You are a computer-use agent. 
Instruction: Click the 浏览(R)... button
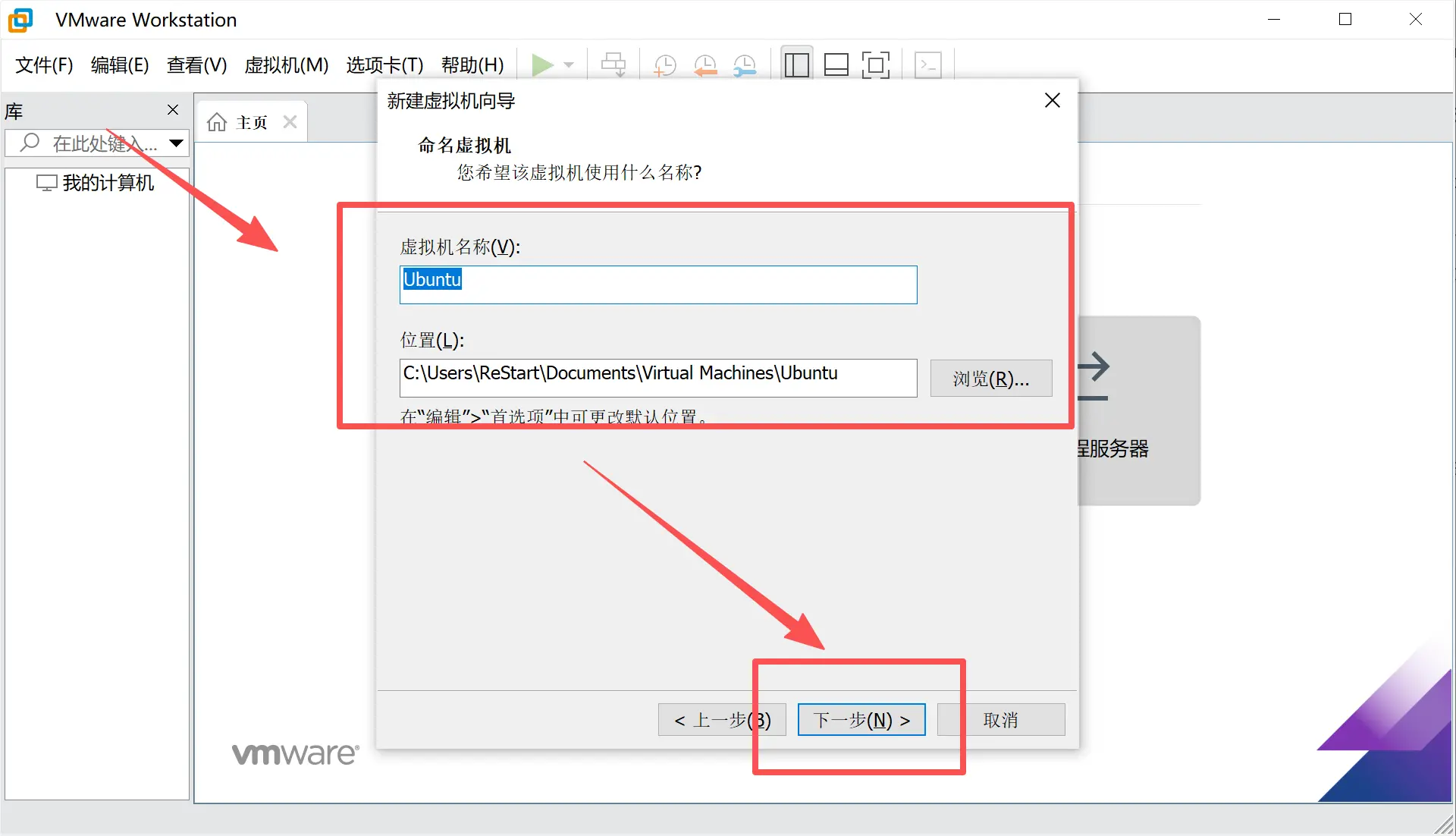tap(991, 378)
